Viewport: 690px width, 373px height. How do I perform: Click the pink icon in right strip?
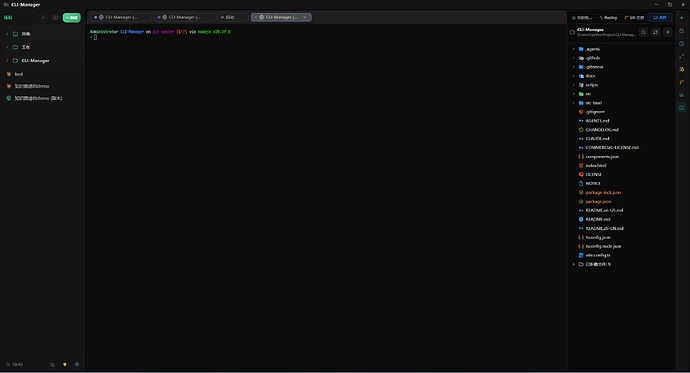coord(682,31)
